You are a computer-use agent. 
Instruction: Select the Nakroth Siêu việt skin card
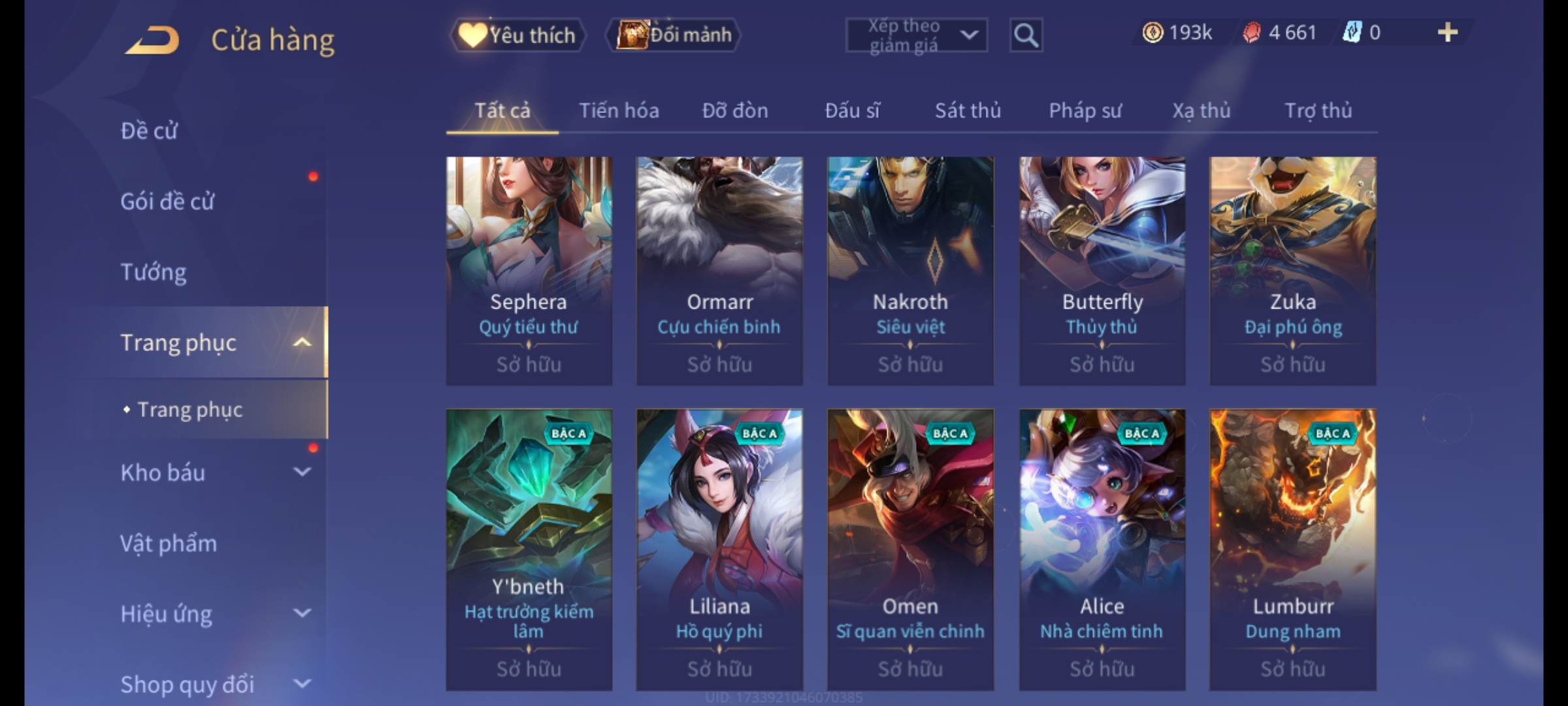click(x=910, y=271)
